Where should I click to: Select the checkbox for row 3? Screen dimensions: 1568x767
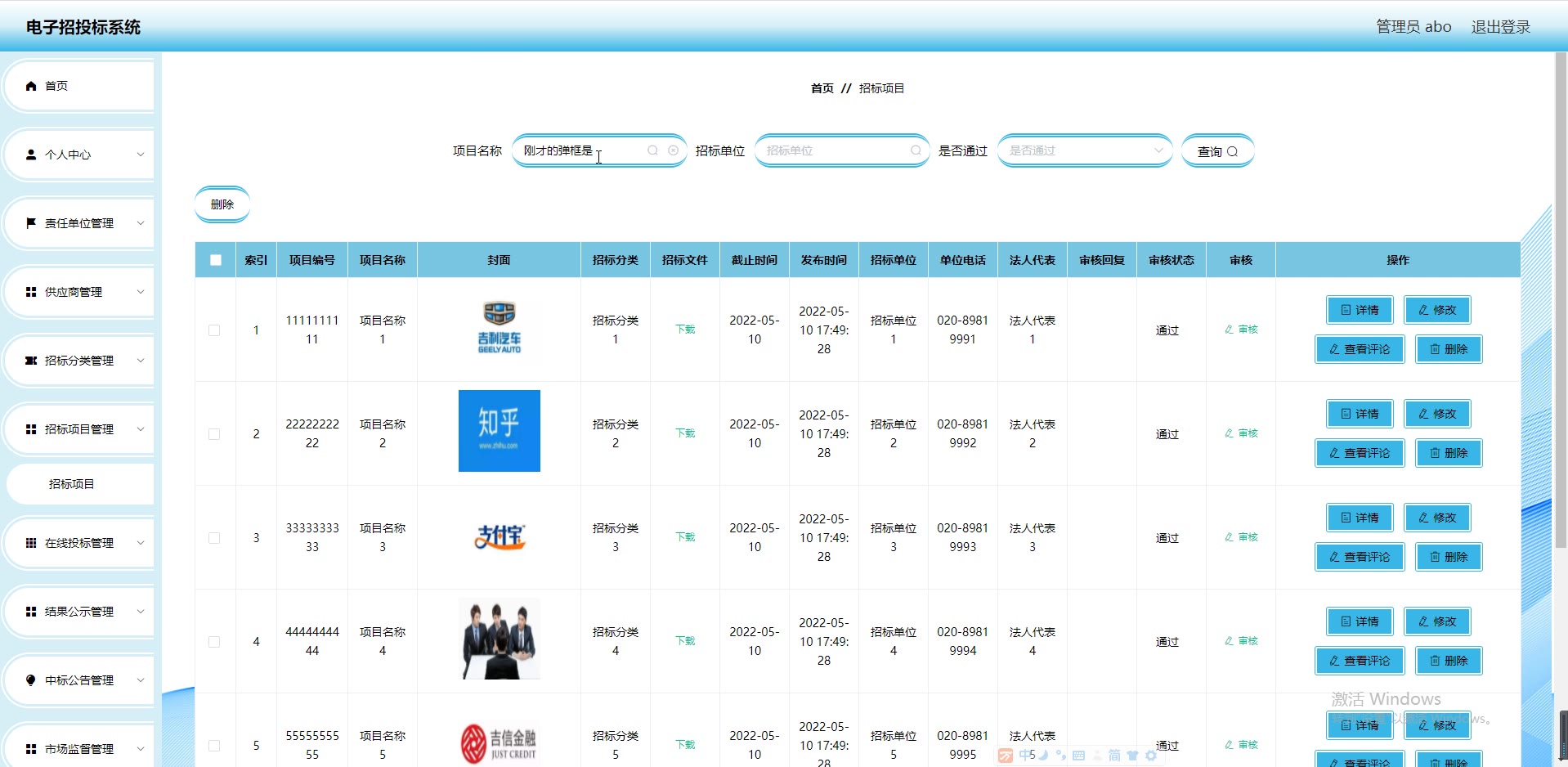[x=214, y=538]
